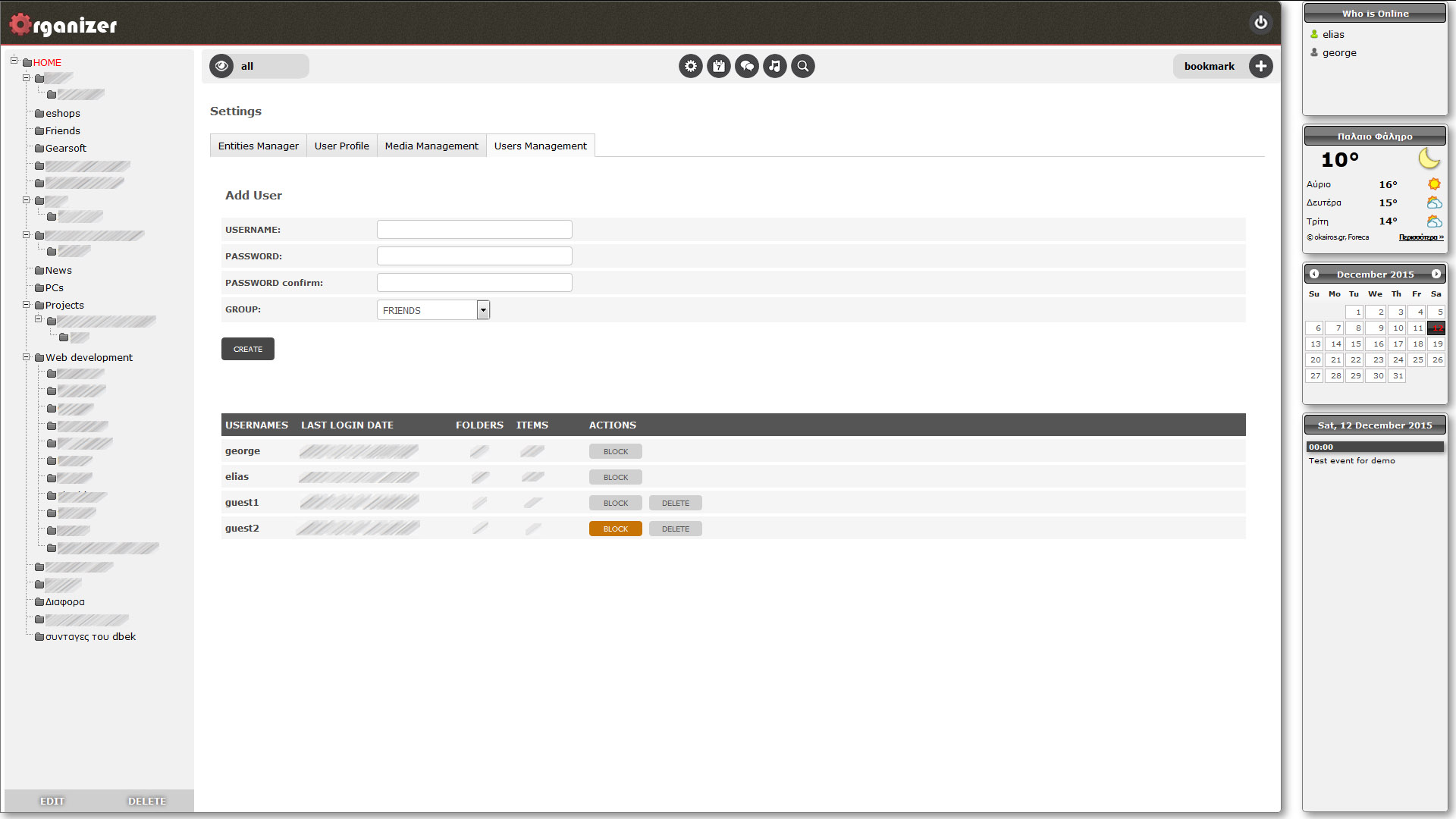The height and width of the screenshot is (819, 1456).
Task: Select day 31 in December calendar
Action: coord(1397,375)
